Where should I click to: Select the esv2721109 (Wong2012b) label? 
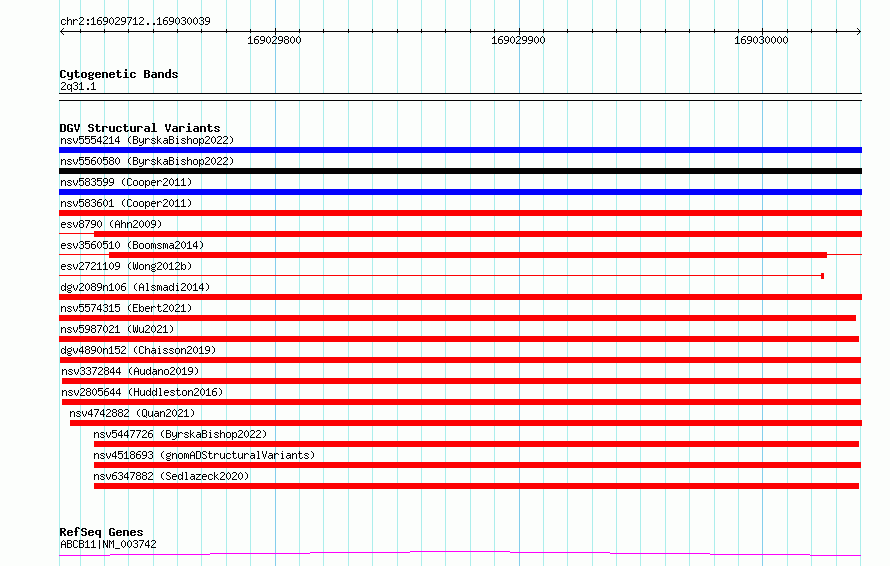[x=126, y=266]
